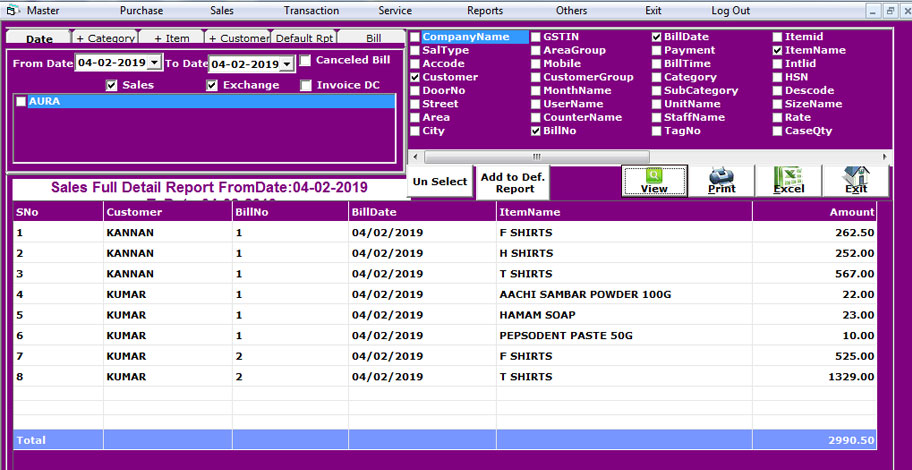912x470 pixels.
Task: Tick the AURA company checkbox
Action: click(x=21, y=102)
